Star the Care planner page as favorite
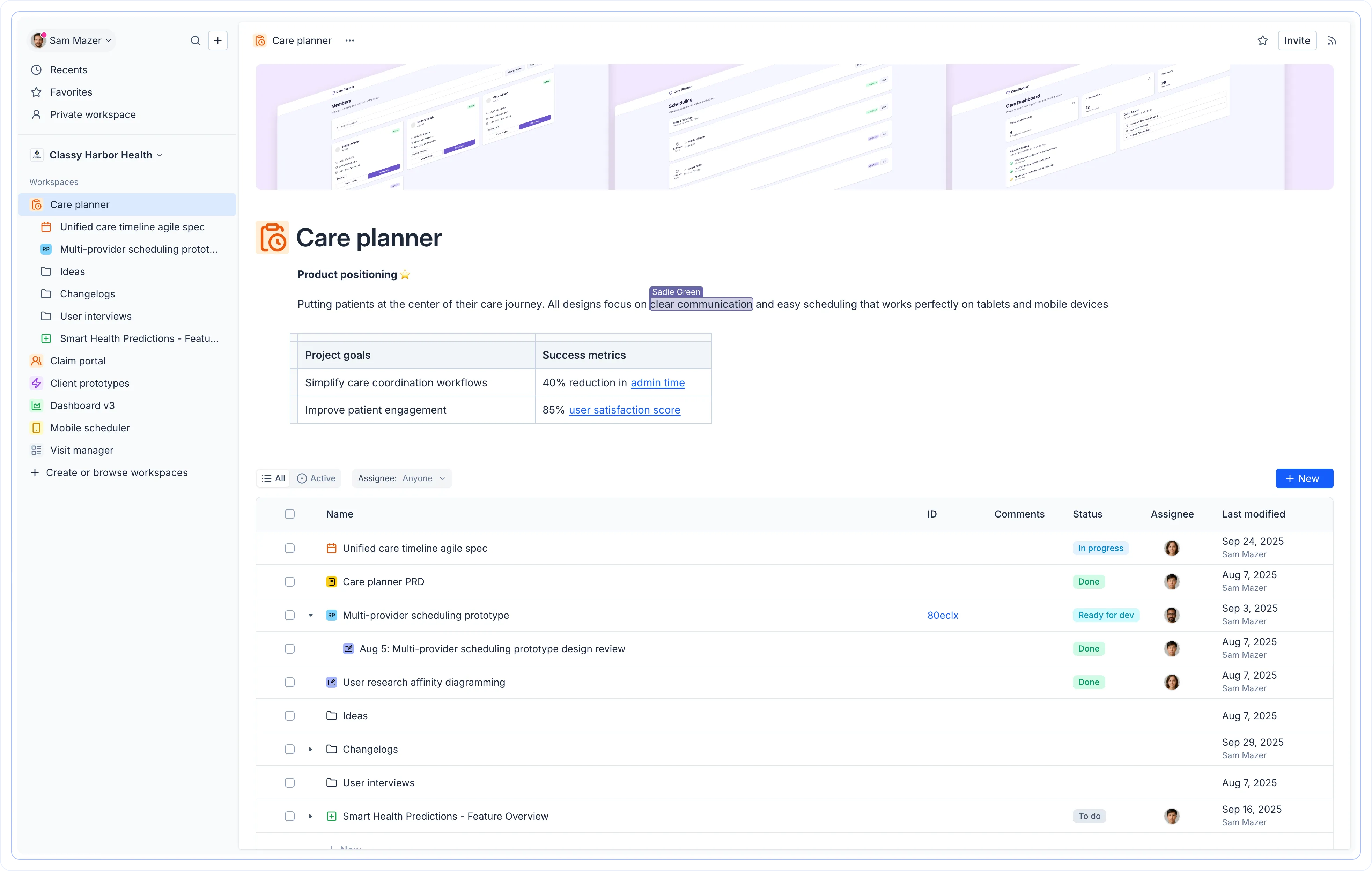The image size is (1372, 871). (x=1263, y=40)
